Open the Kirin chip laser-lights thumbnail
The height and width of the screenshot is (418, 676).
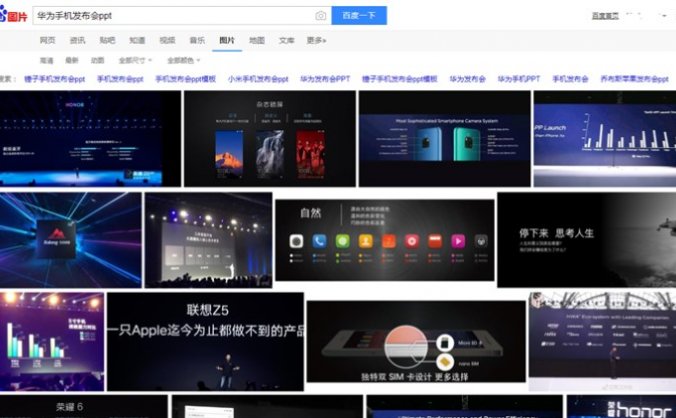70,240
